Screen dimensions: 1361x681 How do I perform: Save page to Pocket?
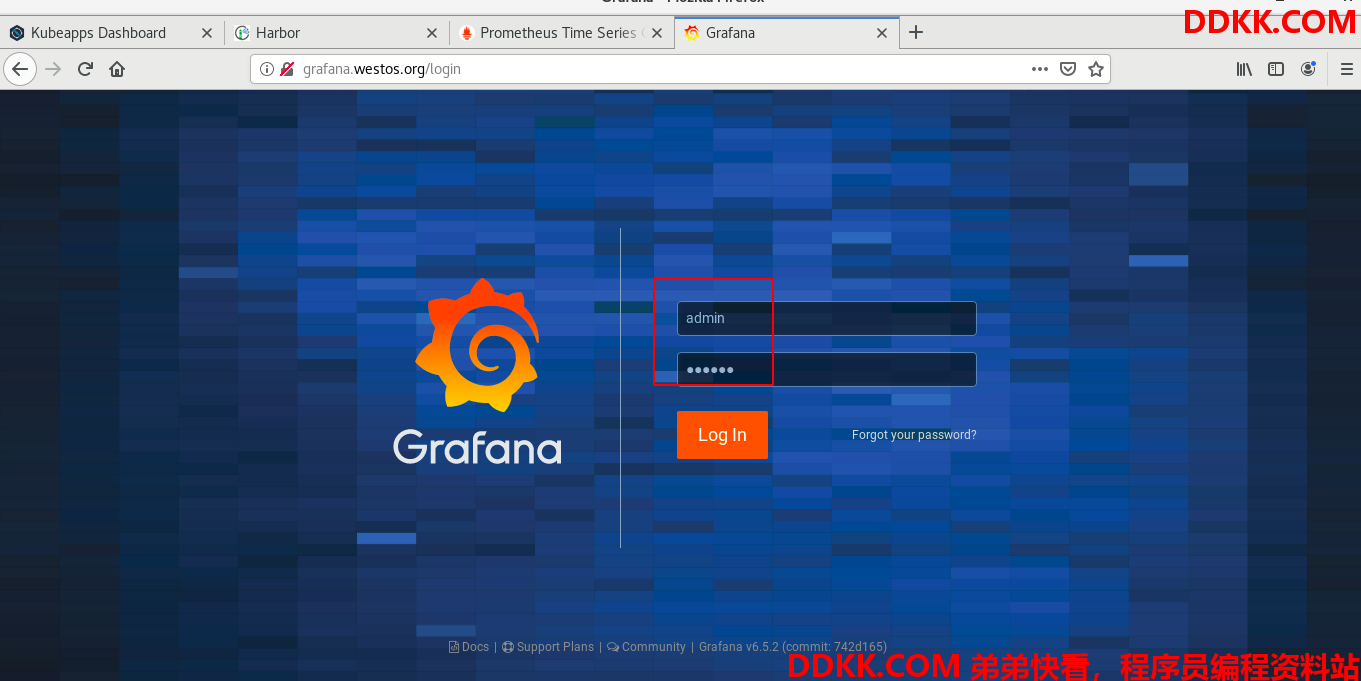click(1068, 69)
